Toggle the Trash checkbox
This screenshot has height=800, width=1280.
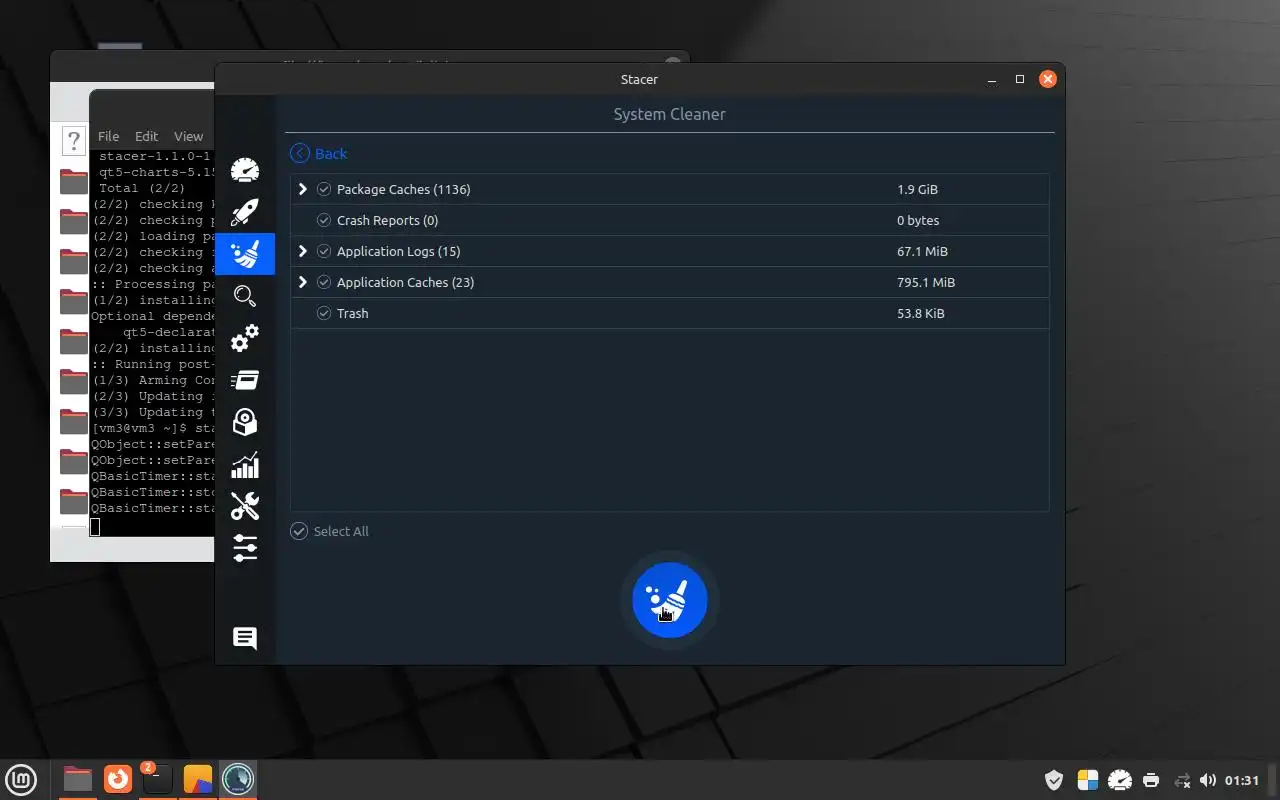pos(324,313)
